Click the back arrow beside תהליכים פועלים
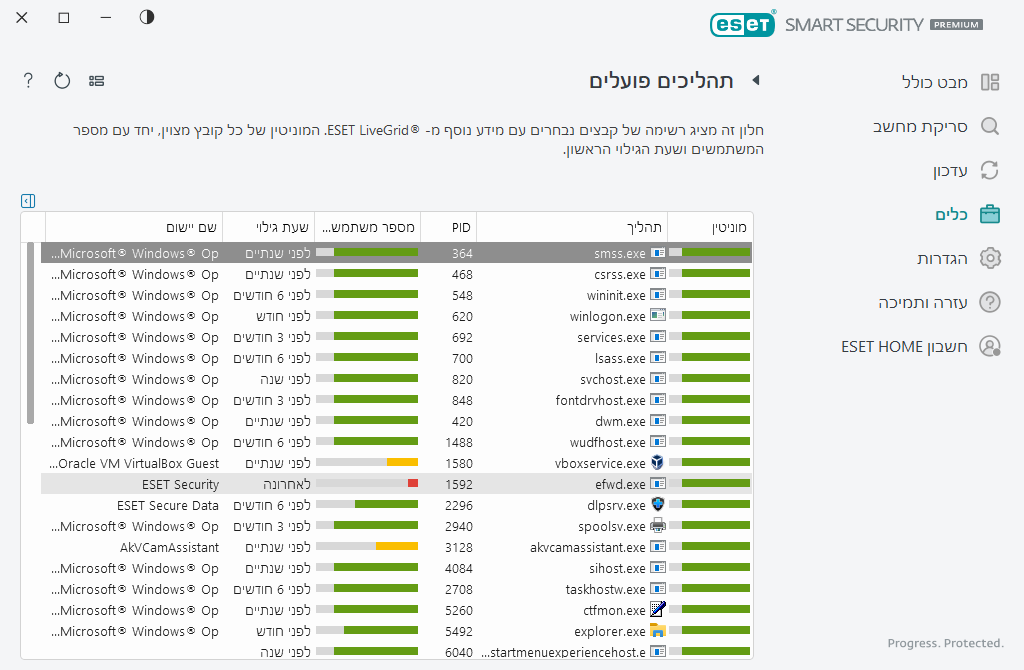The image size is (1024, 670). click(x=756, y=81)
